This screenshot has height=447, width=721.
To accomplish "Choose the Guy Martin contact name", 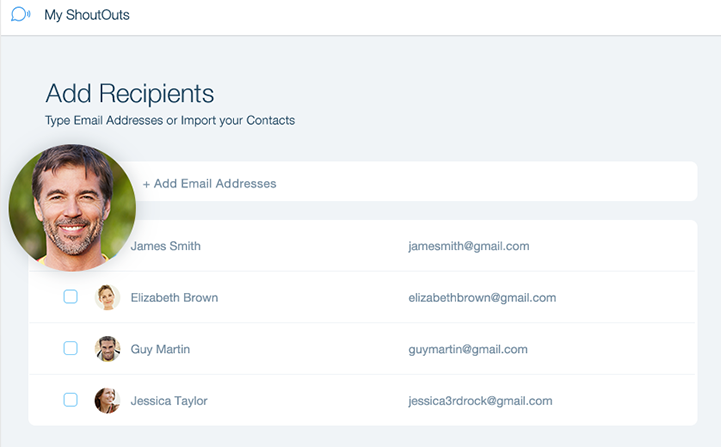I will tap(160, 349).
